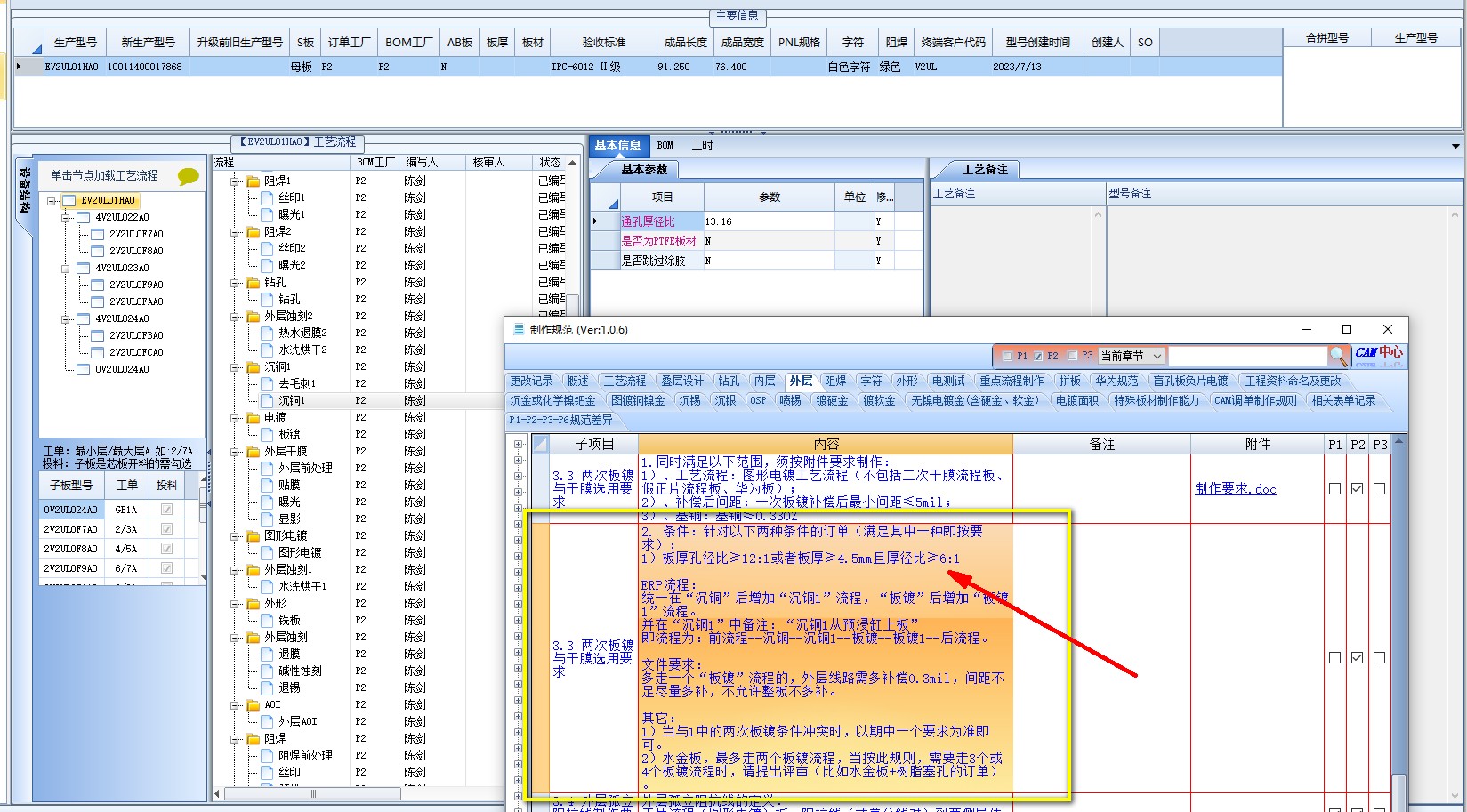Click the 沉铜1 folder icon

pos(253,366)
